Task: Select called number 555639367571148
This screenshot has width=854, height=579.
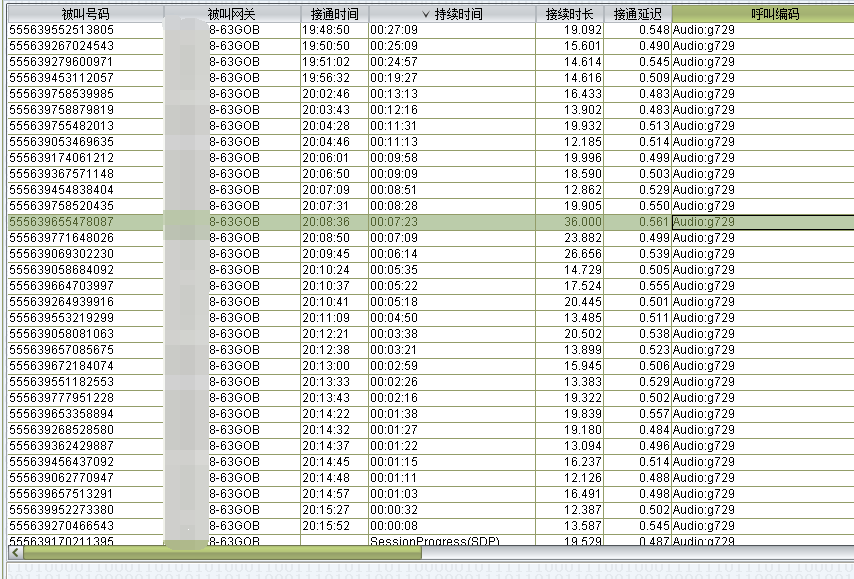Action: [x=62, y=174]
